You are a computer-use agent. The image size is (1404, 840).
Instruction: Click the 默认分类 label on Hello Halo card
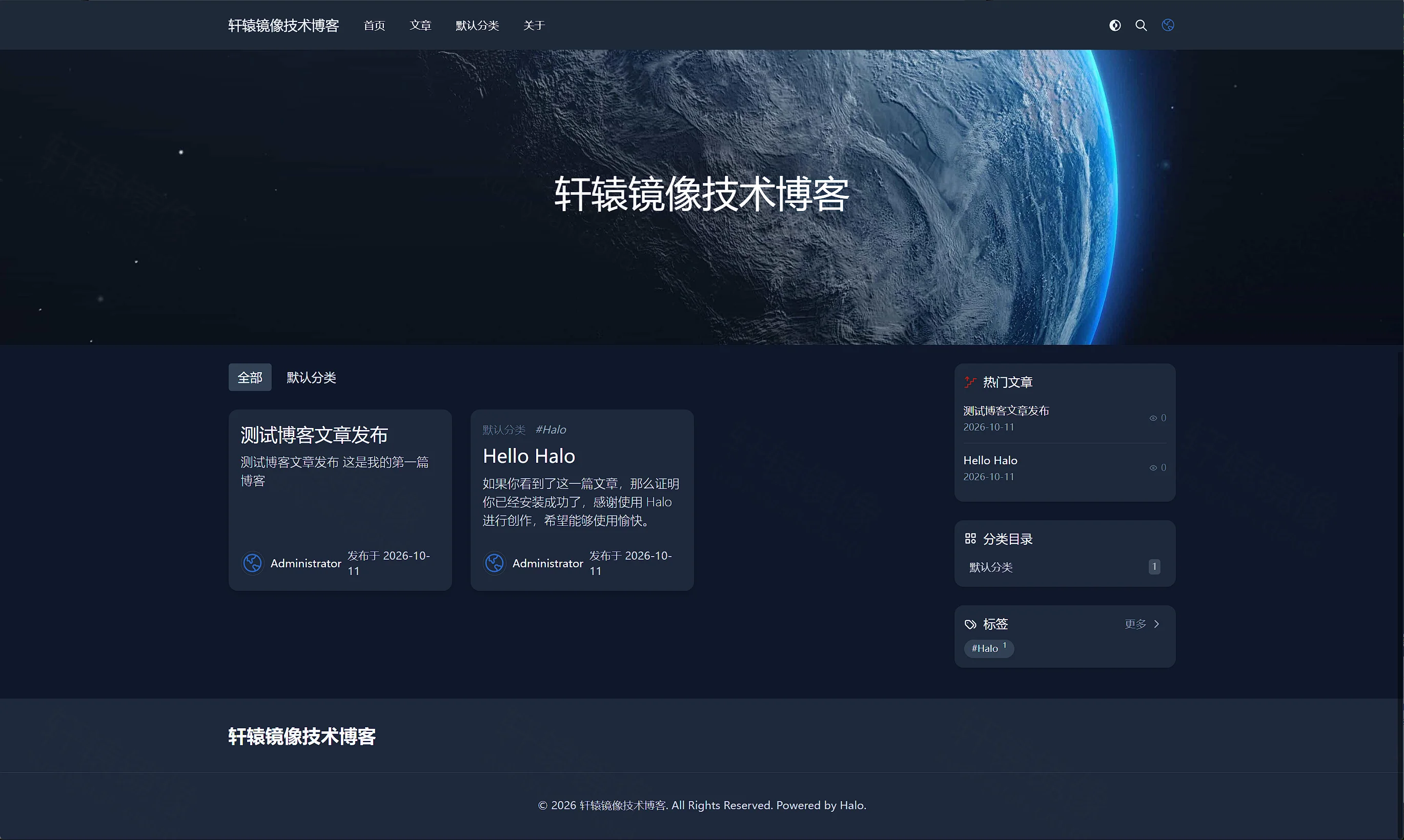(504, 430)
